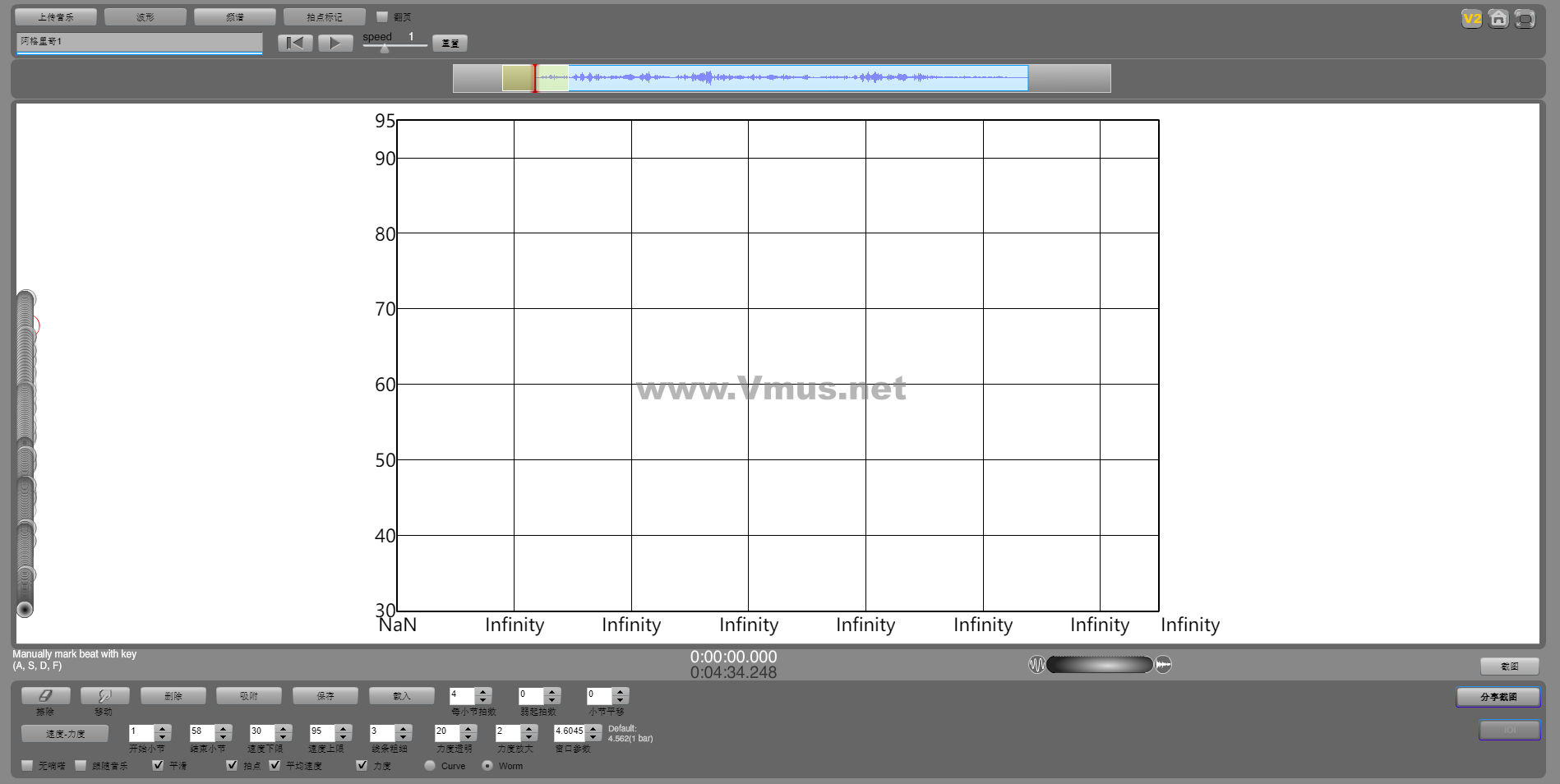Viewport: 1560px width, 784px height.
Task: Switch to the 频谱 spectrum view
Action: coord(235,16)
